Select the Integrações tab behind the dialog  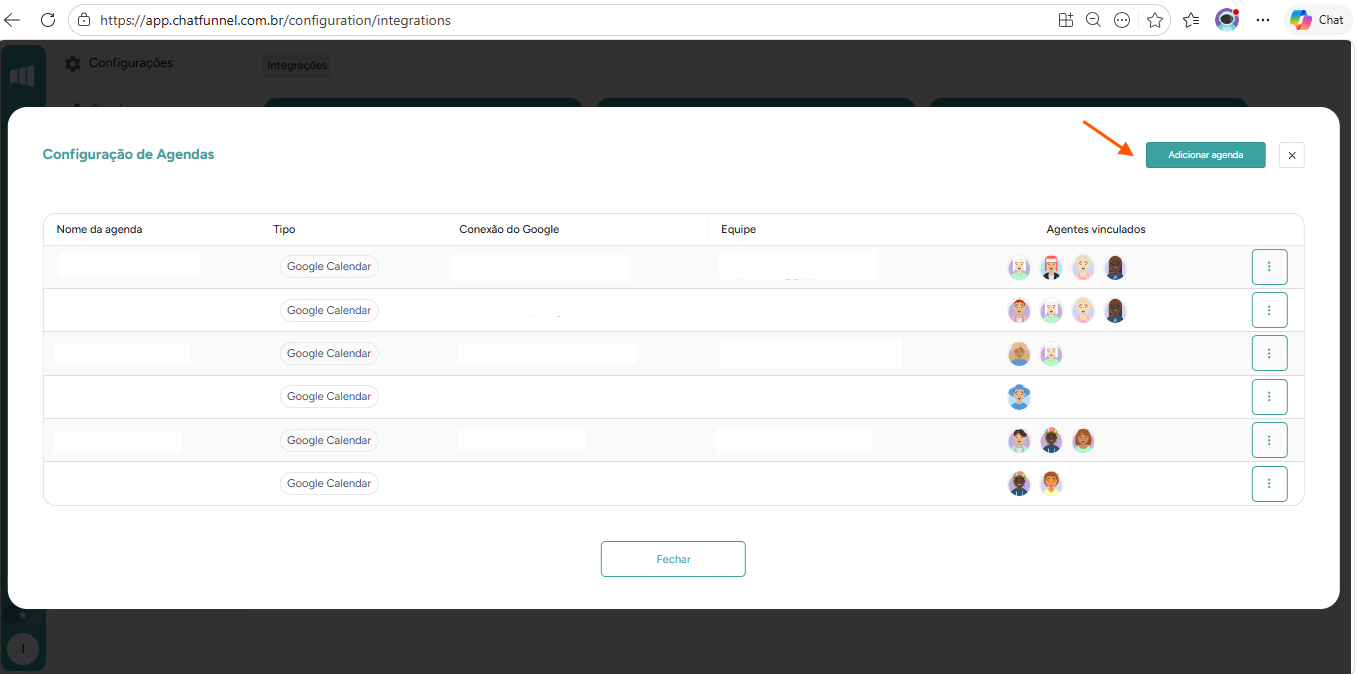[x=297, y=65]
